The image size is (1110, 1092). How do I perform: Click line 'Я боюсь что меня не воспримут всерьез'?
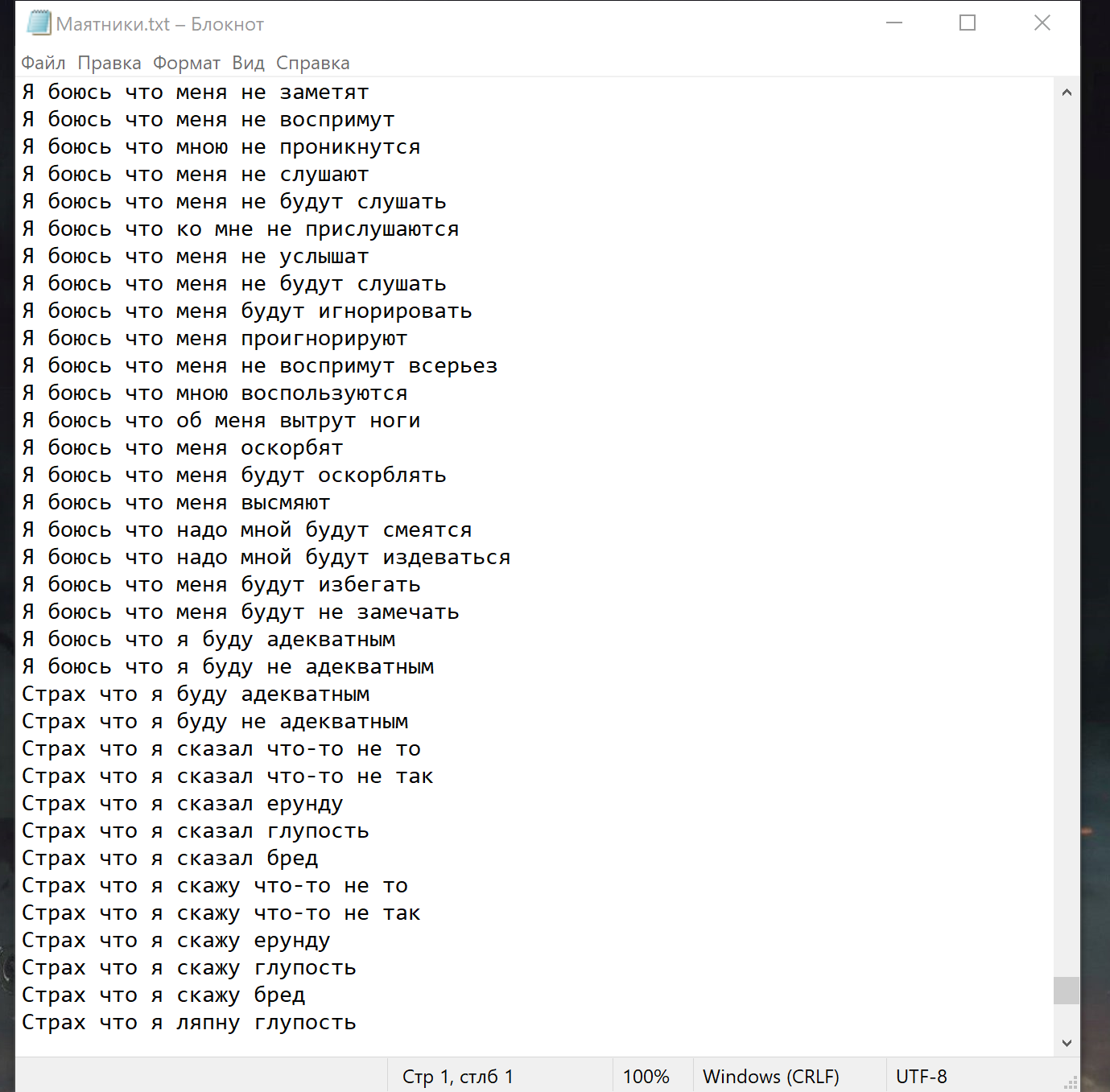(260, 366)
